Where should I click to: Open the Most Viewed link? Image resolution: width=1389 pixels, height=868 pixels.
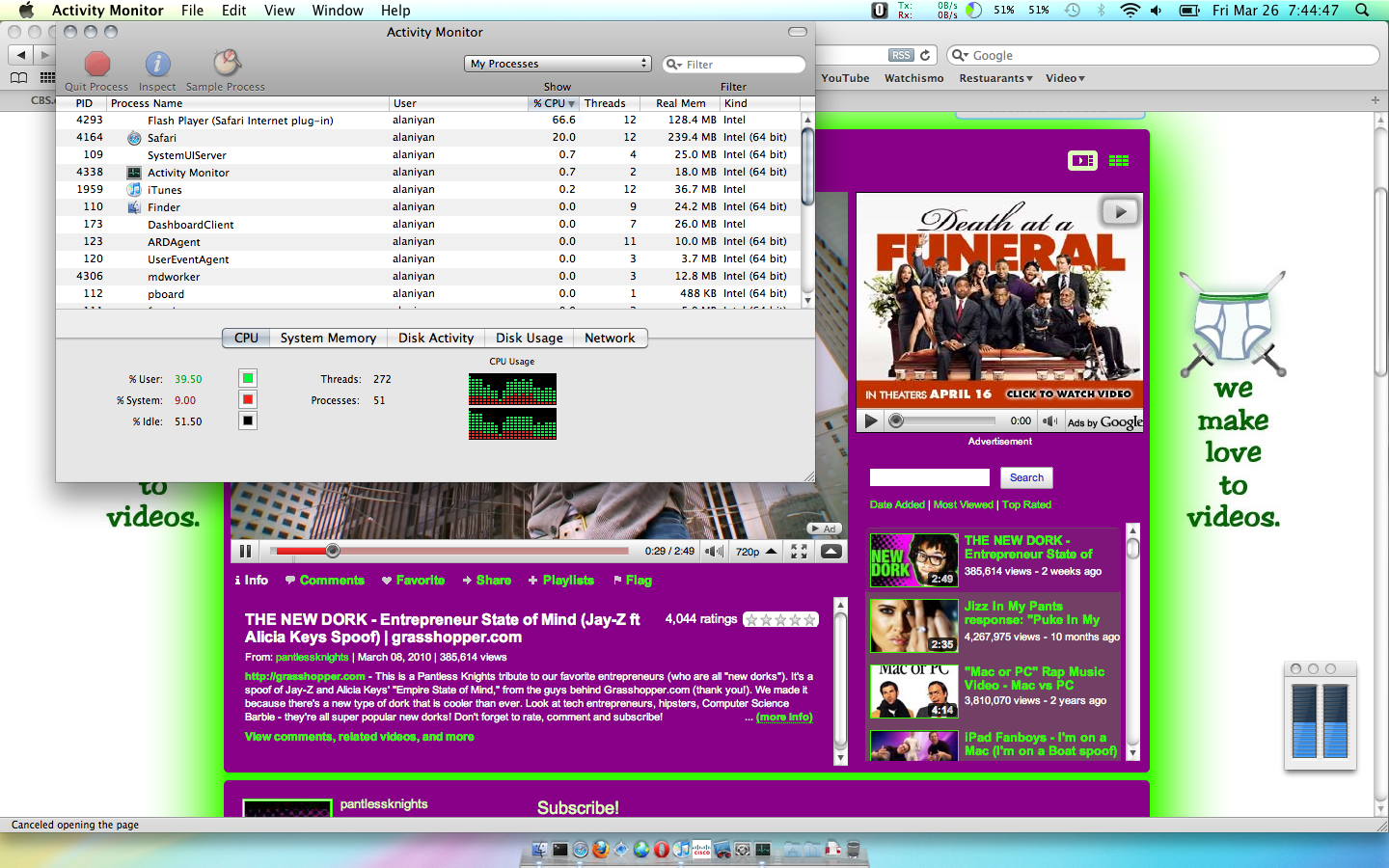[963, 505]
